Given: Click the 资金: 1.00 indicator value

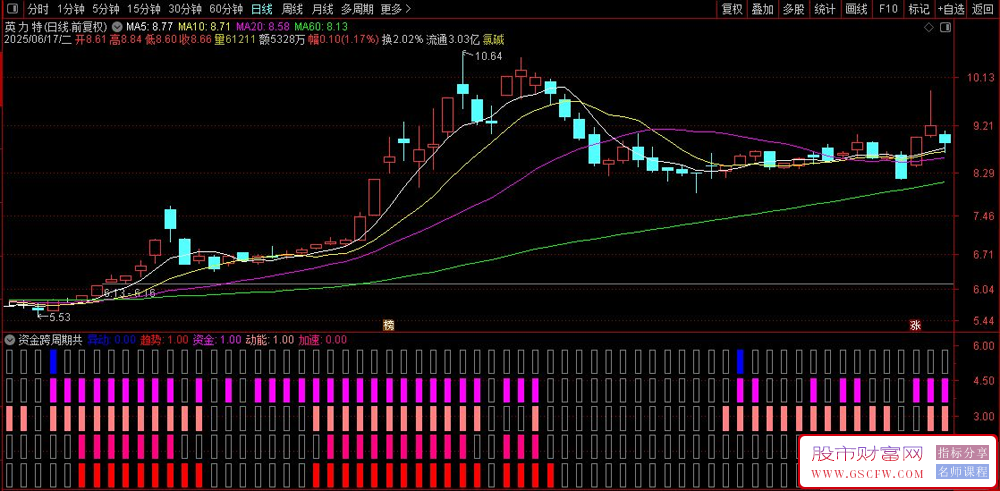Looking at the screenshot, I should [217, 340].
